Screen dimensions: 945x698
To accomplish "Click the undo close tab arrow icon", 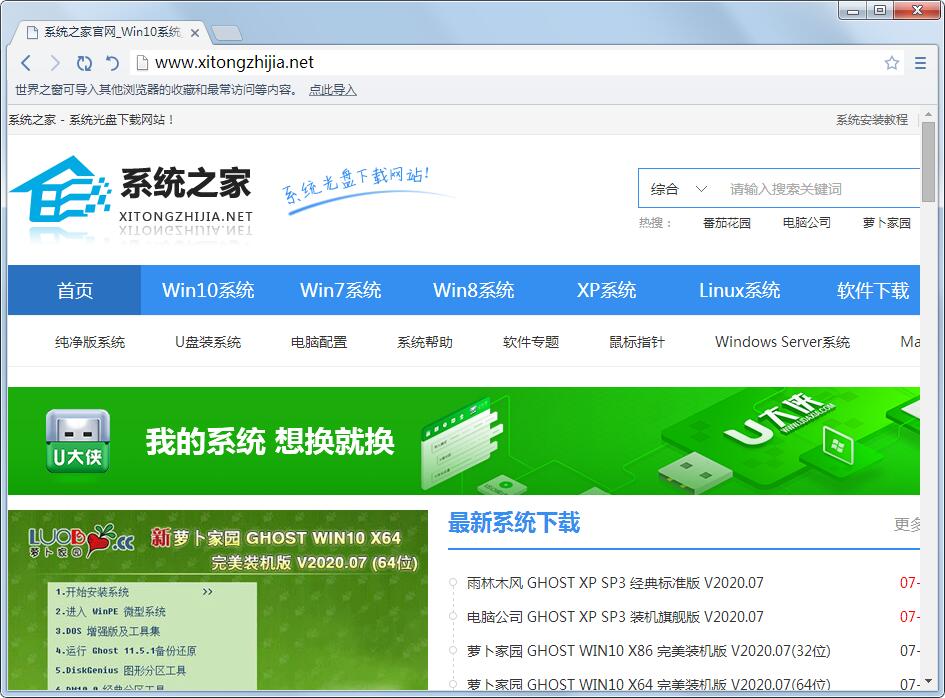I will point(113,63).
